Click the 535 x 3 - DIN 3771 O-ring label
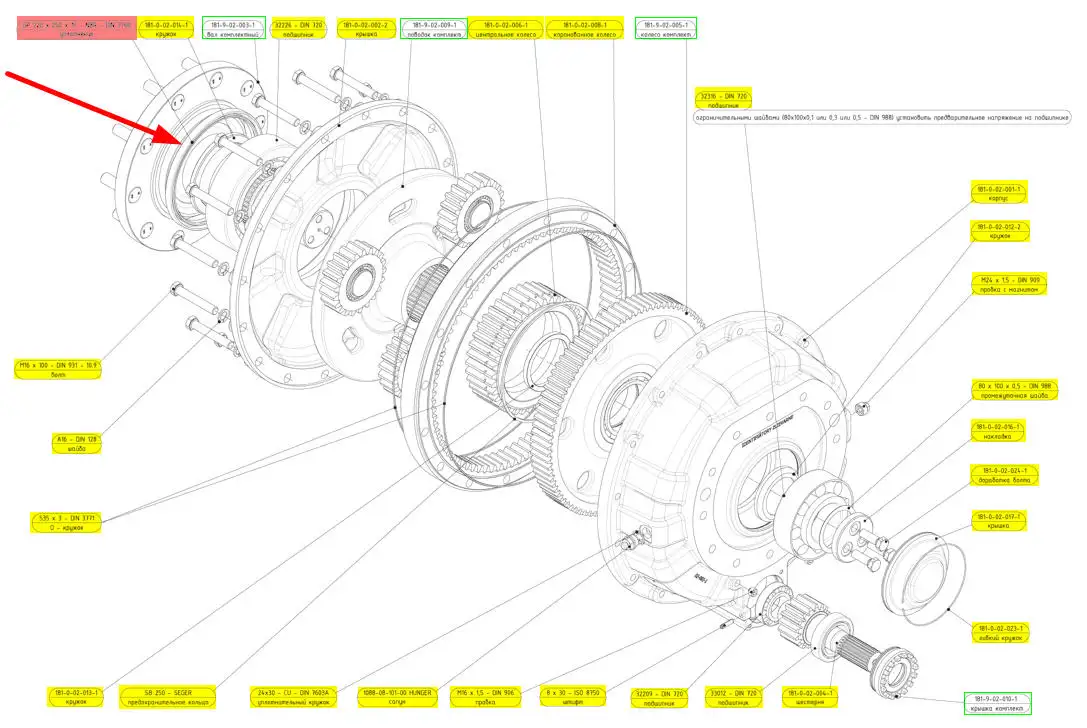This screenshot has width=1087, height=728. point(66,523)
